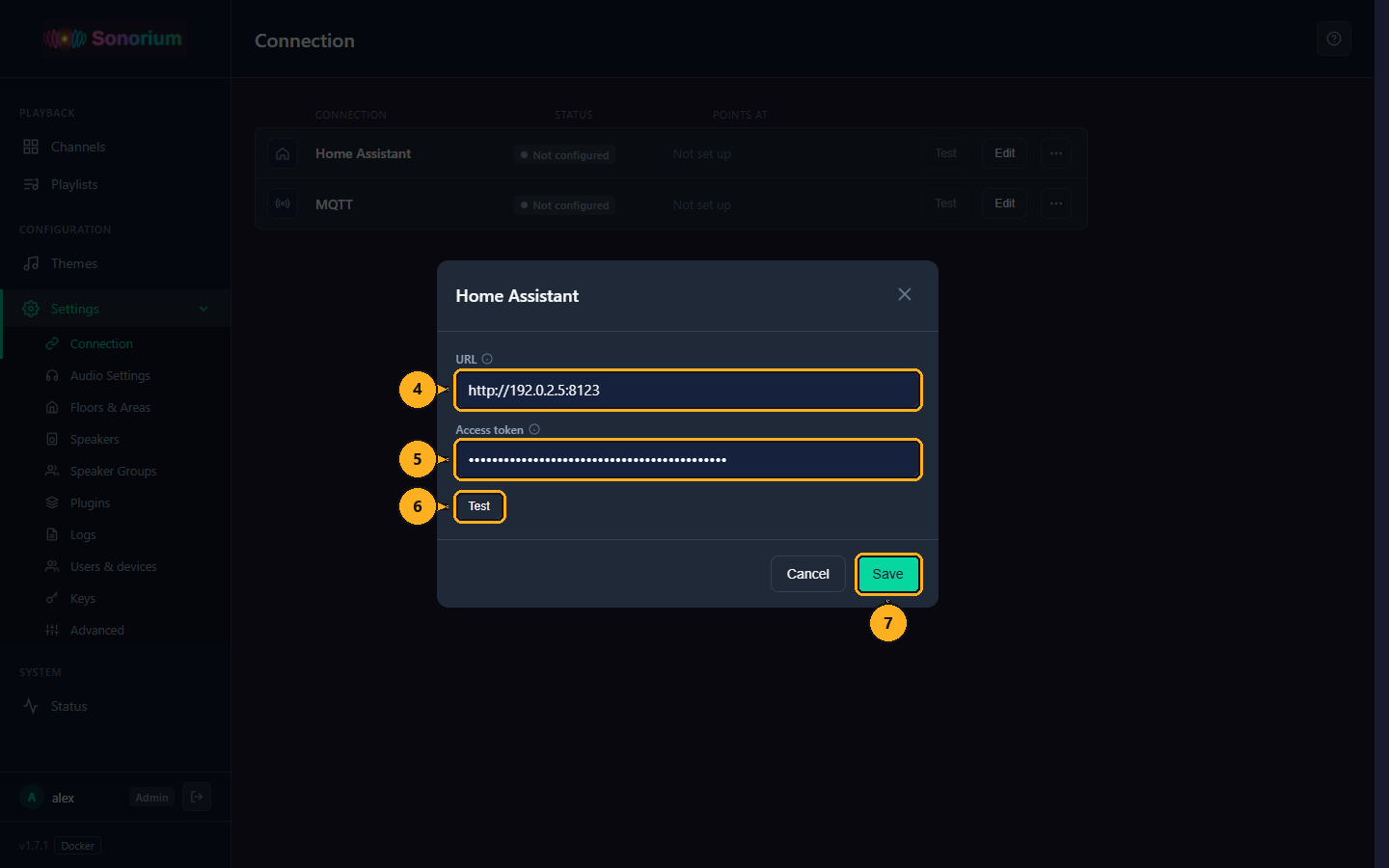
Task: Close the Home Assistant dialog with X
Action: (x=904, y=294)
